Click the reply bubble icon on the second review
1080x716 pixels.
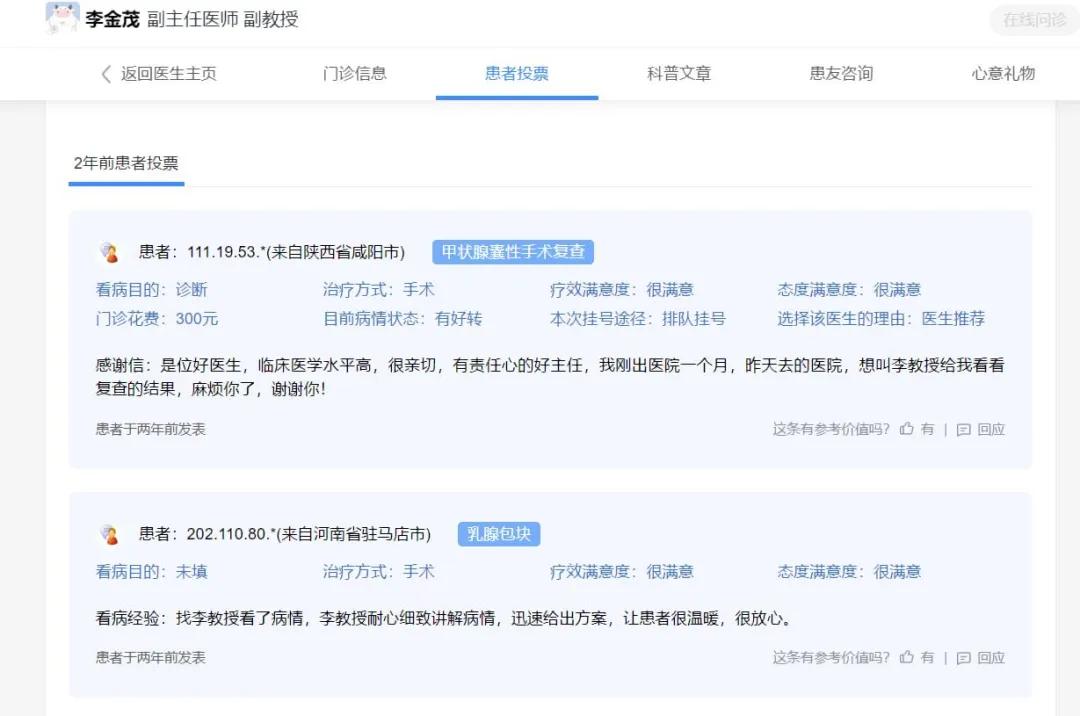click(962, 657)
